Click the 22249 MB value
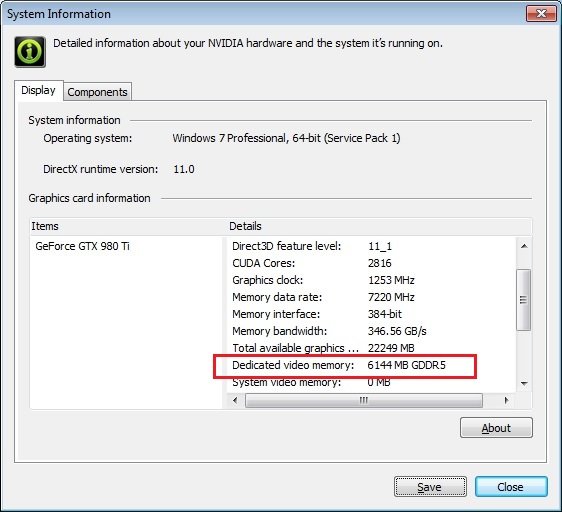 [391, 348]
